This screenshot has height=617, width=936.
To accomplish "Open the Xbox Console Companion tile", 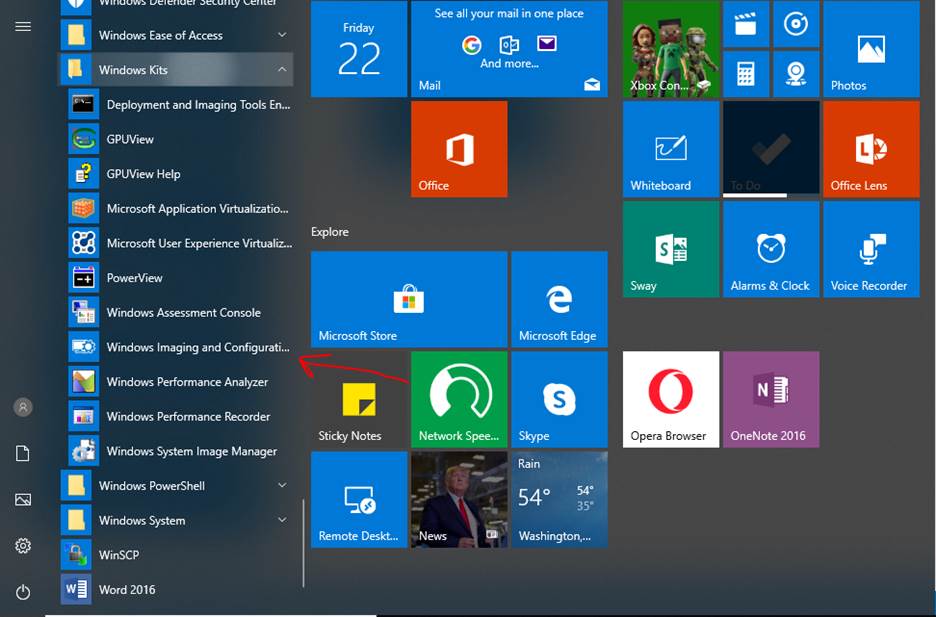I will (x=671, y=49).
